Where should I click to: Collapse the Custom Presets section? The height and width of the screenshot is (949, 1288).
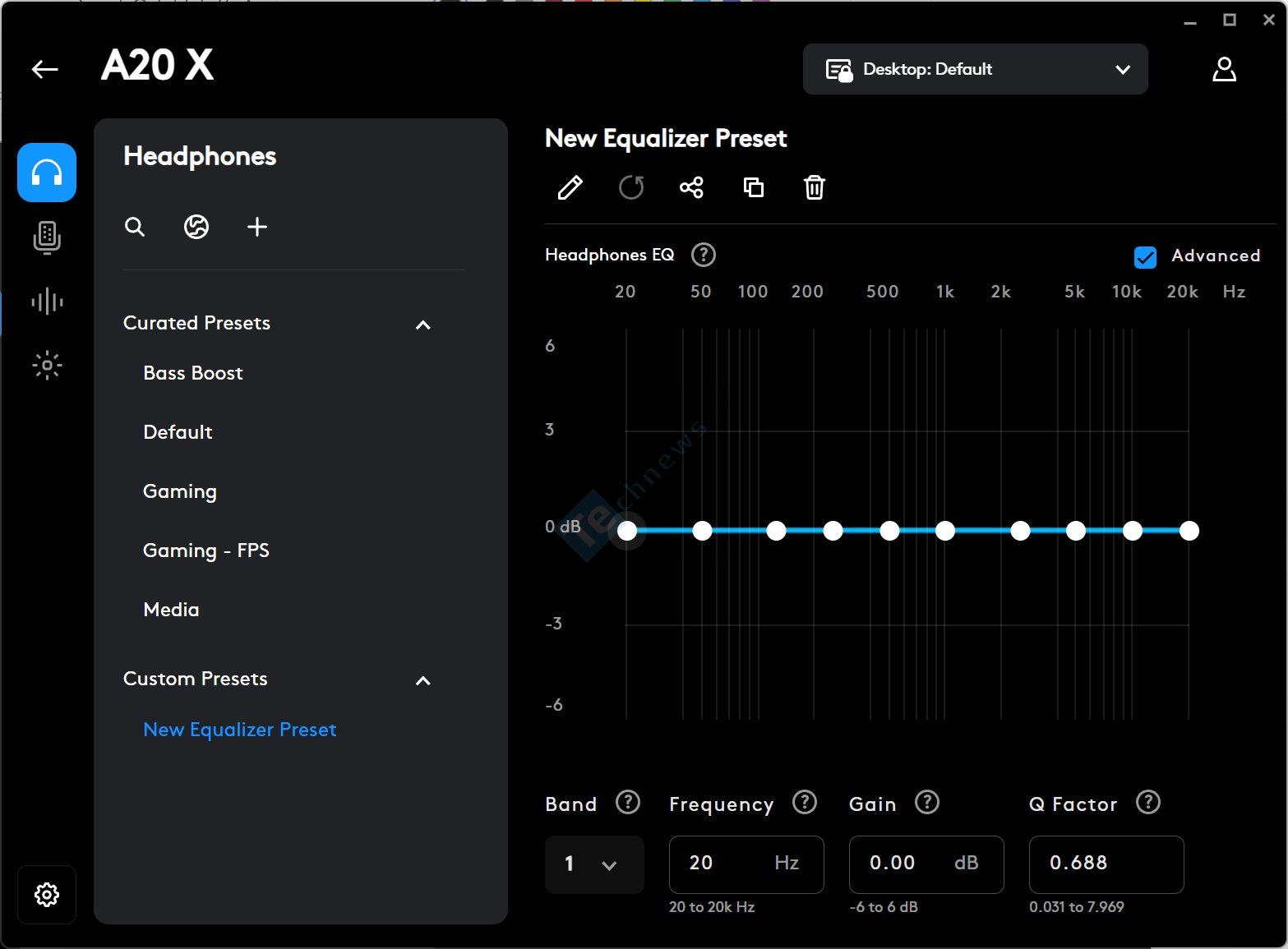point(423,680)
